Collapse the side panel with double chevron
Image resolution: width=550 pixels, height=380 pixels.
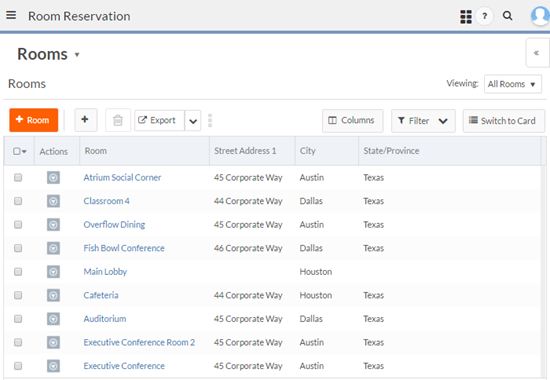[x=536, y=53]
